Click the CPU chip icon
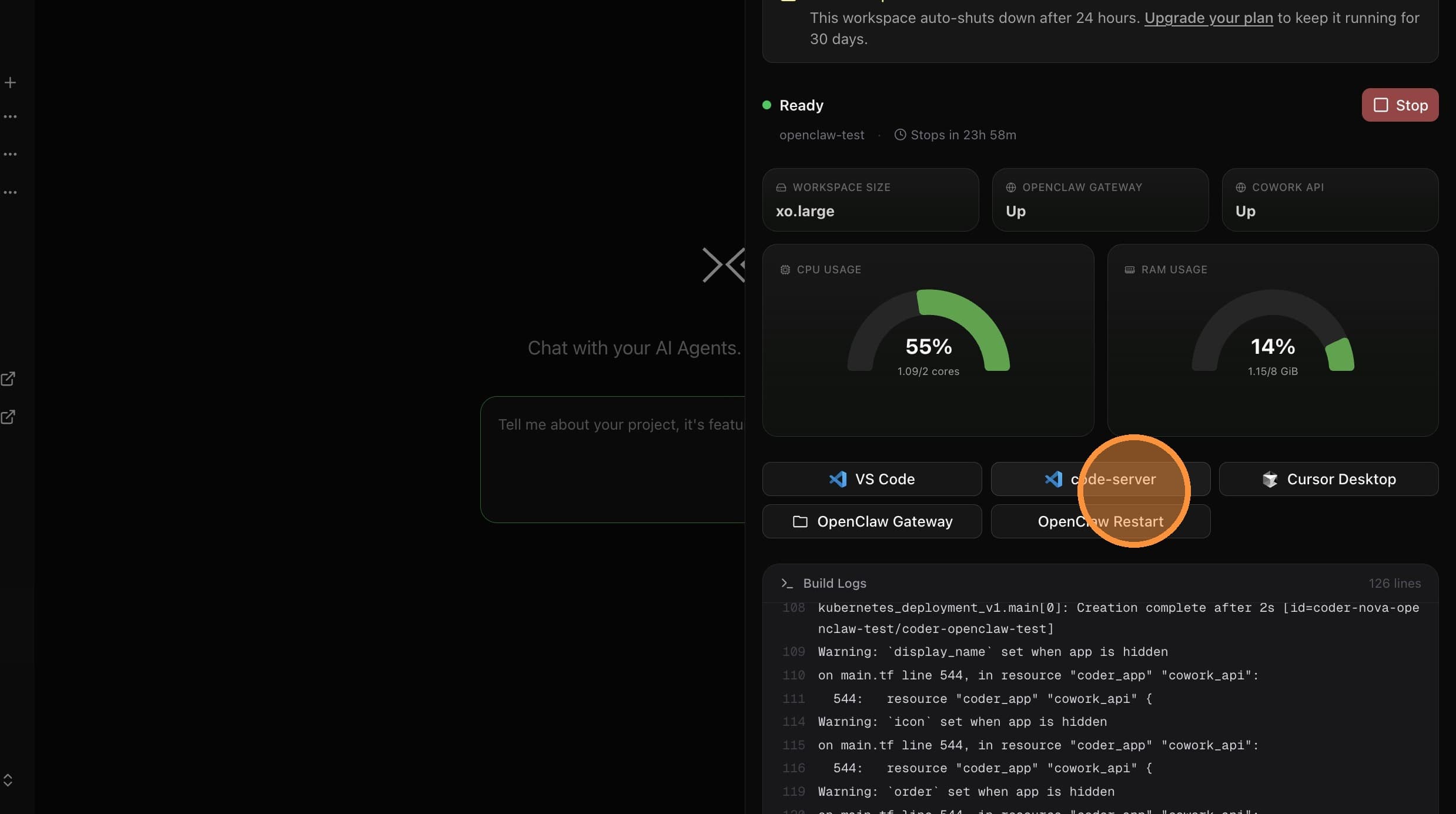Viewport: 1456px width, 814px height. pyautogui.click(x=785, y=269)
